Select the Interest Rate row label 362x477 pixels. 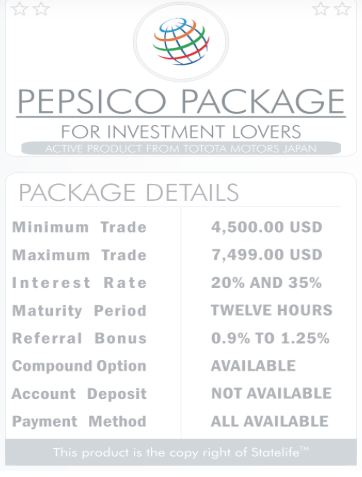[x=79, y=283]
